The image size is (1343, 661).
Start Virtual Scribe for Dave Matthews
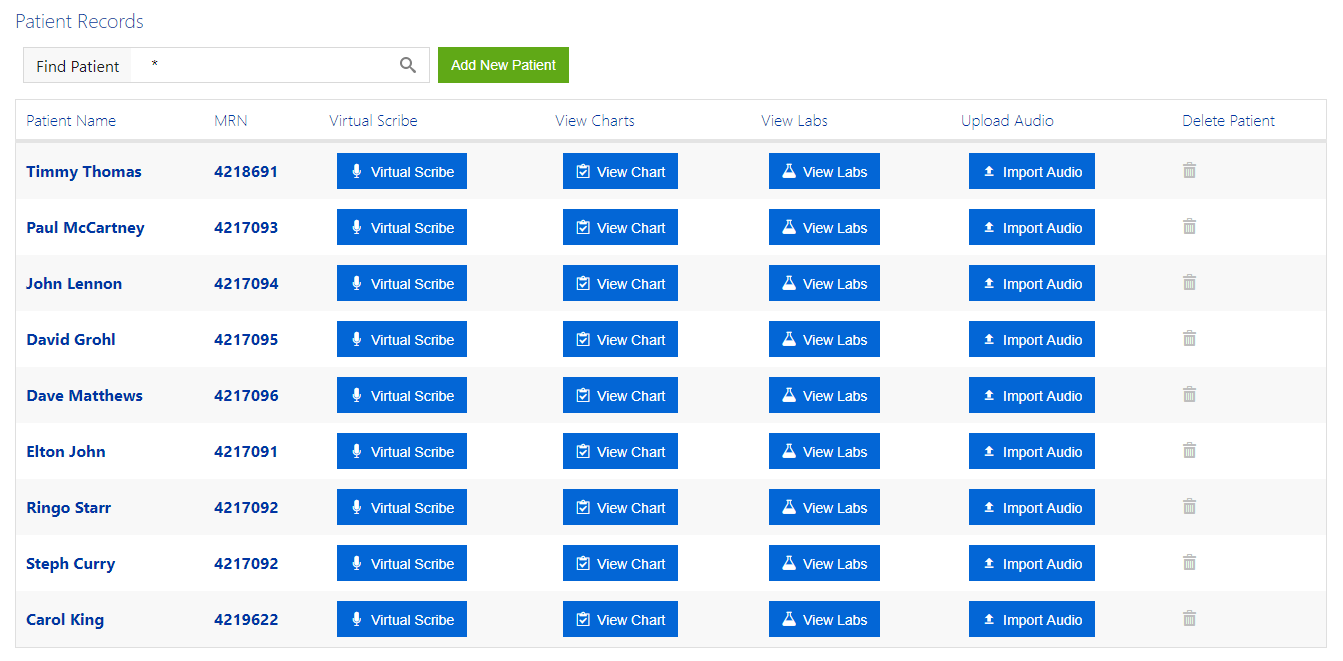pyautogui.click(x=402, y=395)
